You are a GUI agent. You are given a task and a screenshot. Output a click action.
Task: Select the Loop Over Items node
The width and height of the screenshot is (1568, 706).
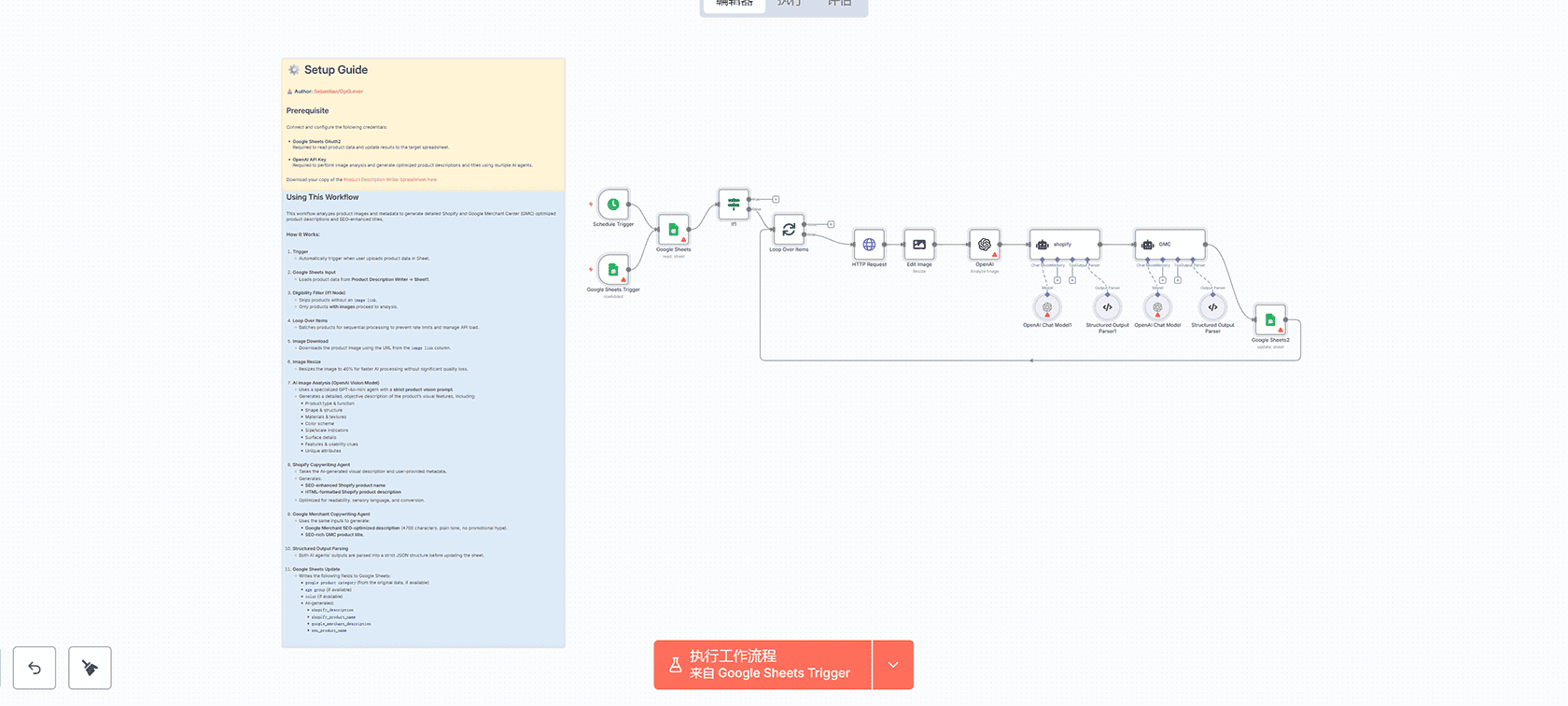tap(789, 230)
